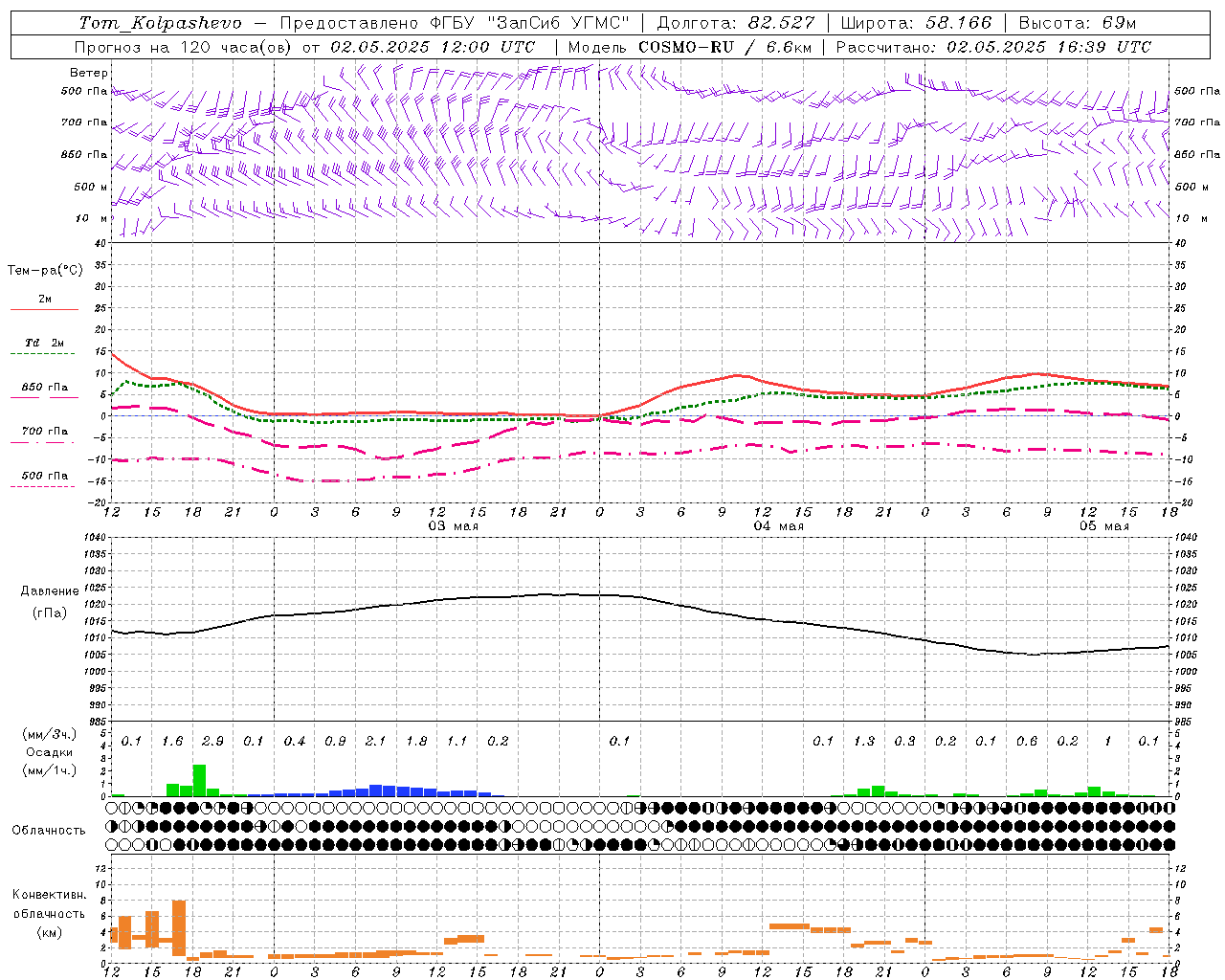The width and height of the screenshot is (1225, 980).
Task: Click the 04 мая date label
Action: [x=778, y=526]
